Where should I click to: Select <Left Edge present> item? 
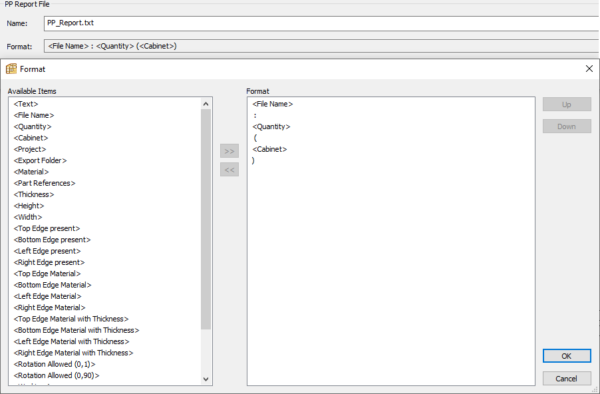[47, 251]
